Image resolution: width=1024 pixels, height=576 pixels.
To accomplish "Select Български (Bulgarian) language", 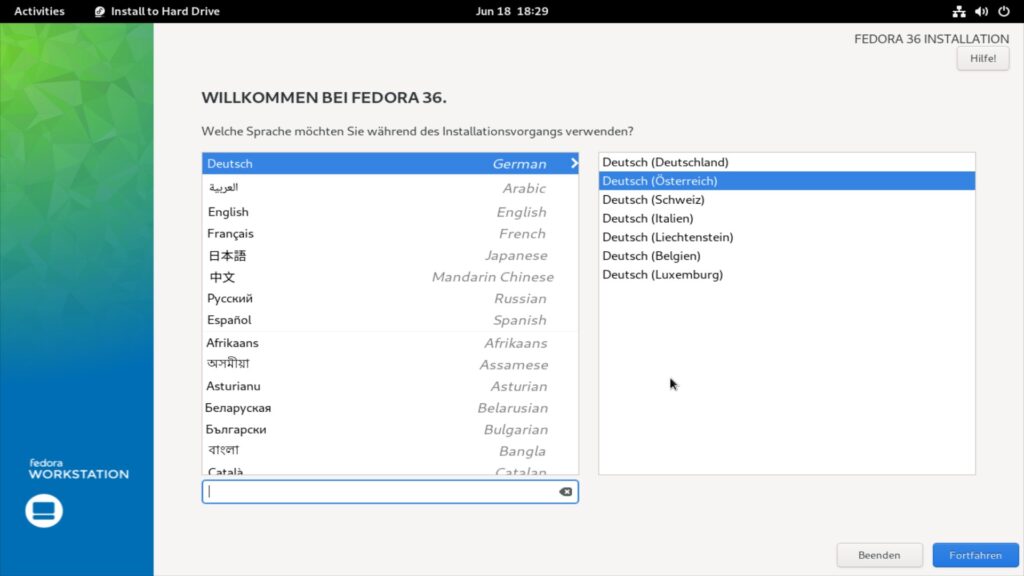I will tap(390, 429).
